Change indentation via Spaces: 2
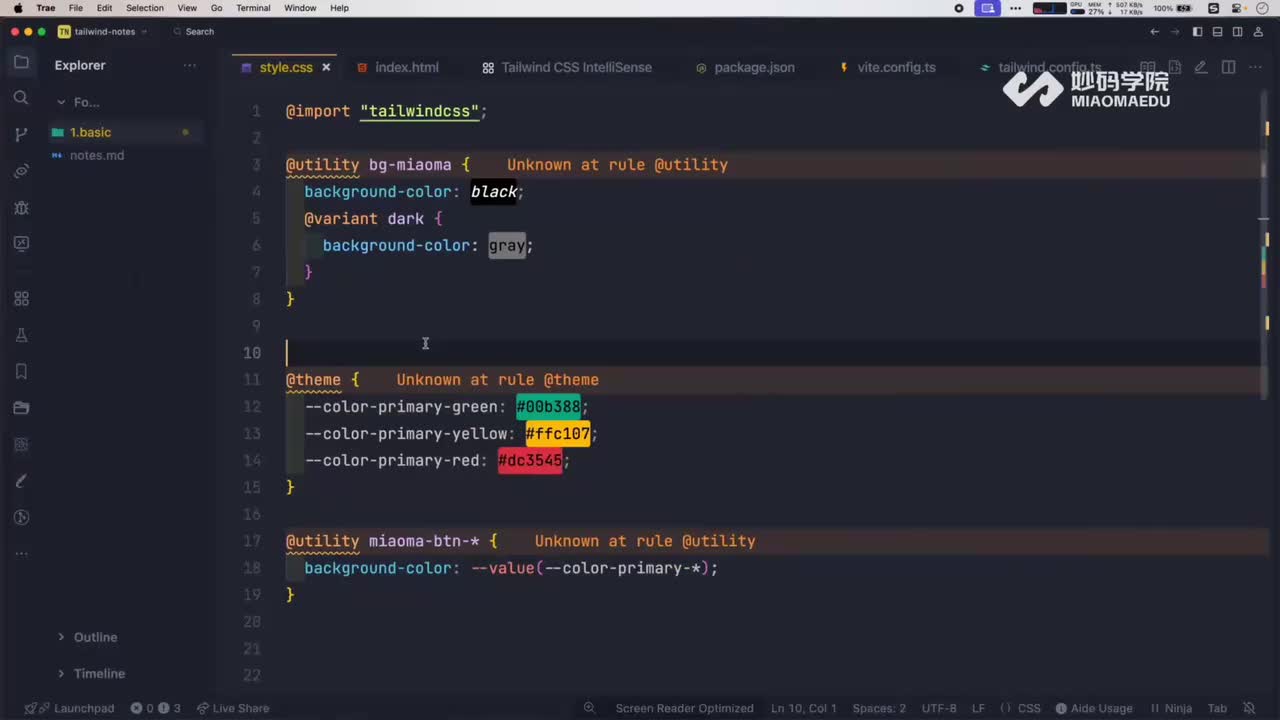Screen dimensions: 1280x720 (x=879, y=708)
